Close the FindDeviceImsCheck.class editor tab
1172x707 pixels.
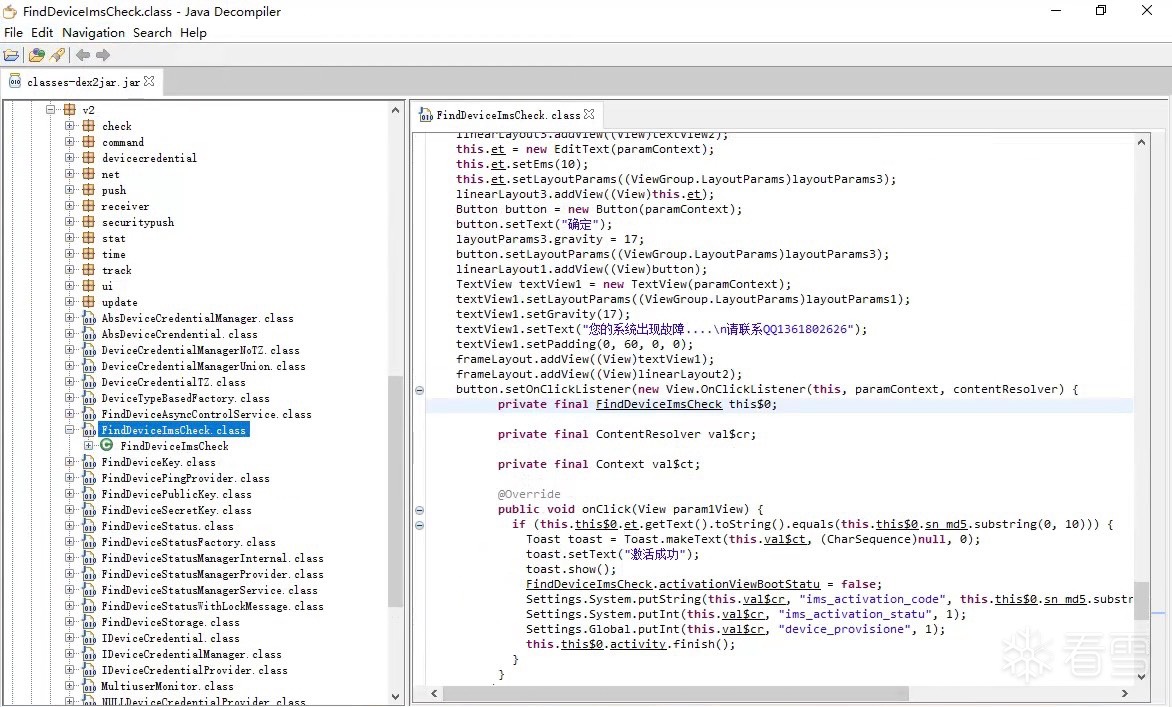pos(589,114)
